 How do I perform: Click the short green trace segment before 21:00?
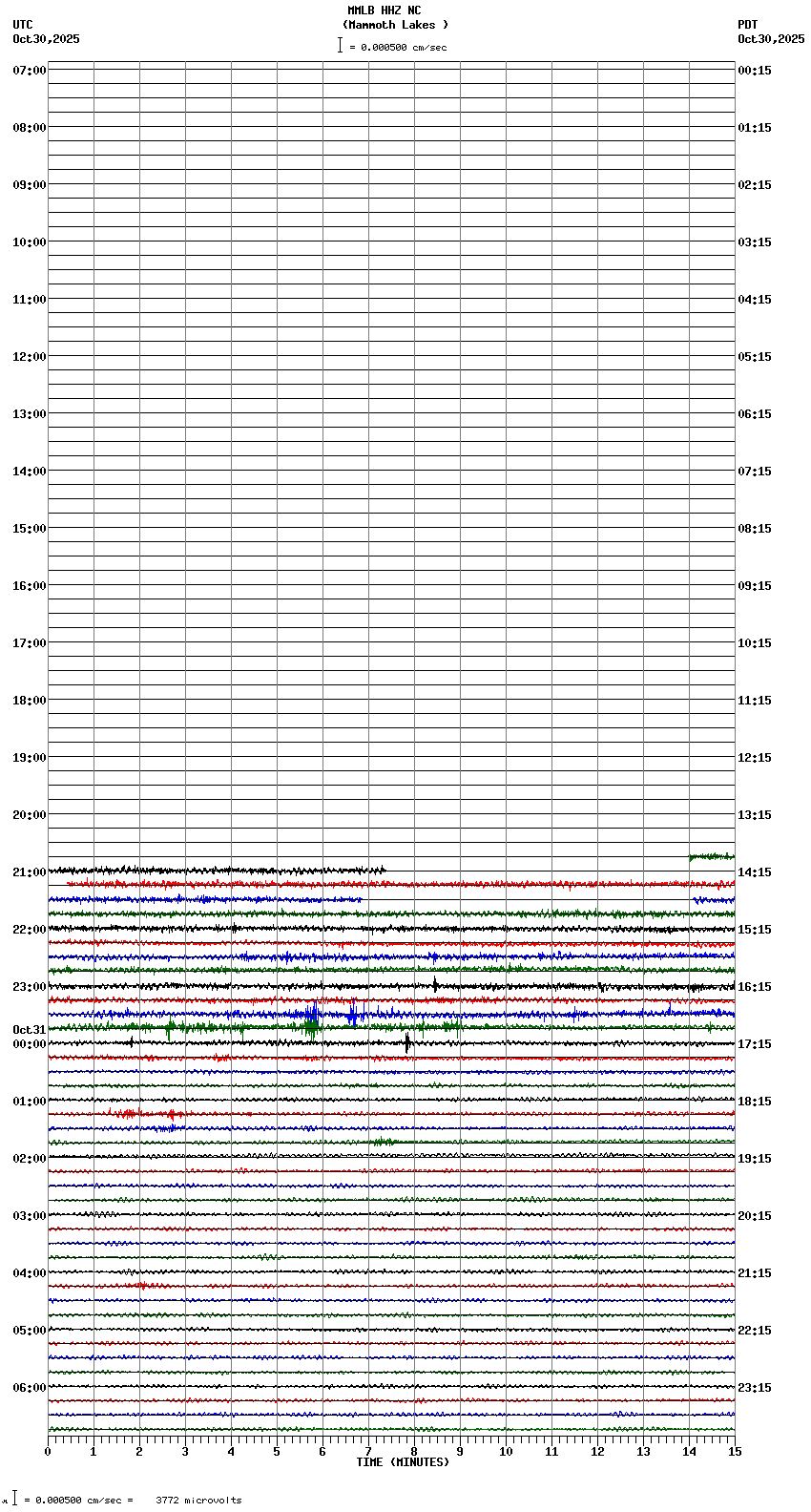coord(712,856)
